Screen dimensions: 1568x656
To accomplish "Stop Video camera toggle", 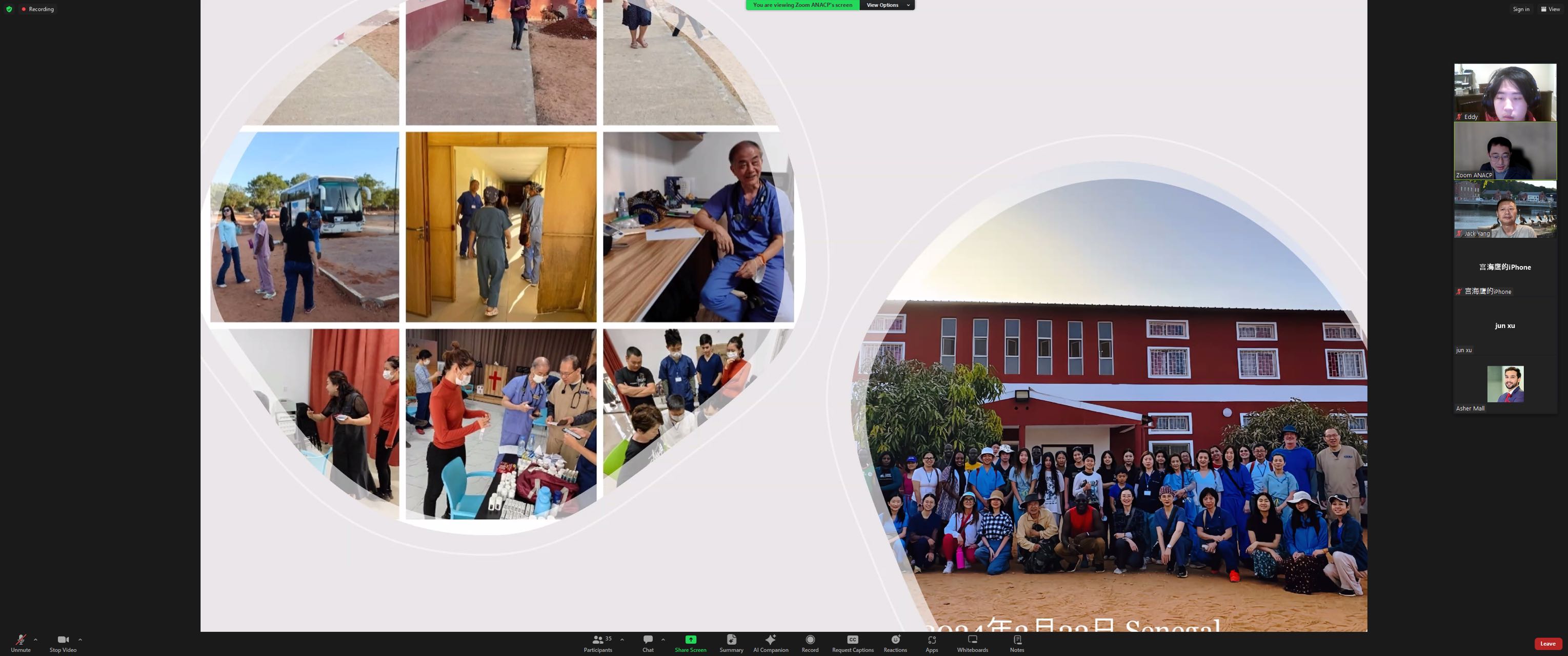I will point(63,643).
